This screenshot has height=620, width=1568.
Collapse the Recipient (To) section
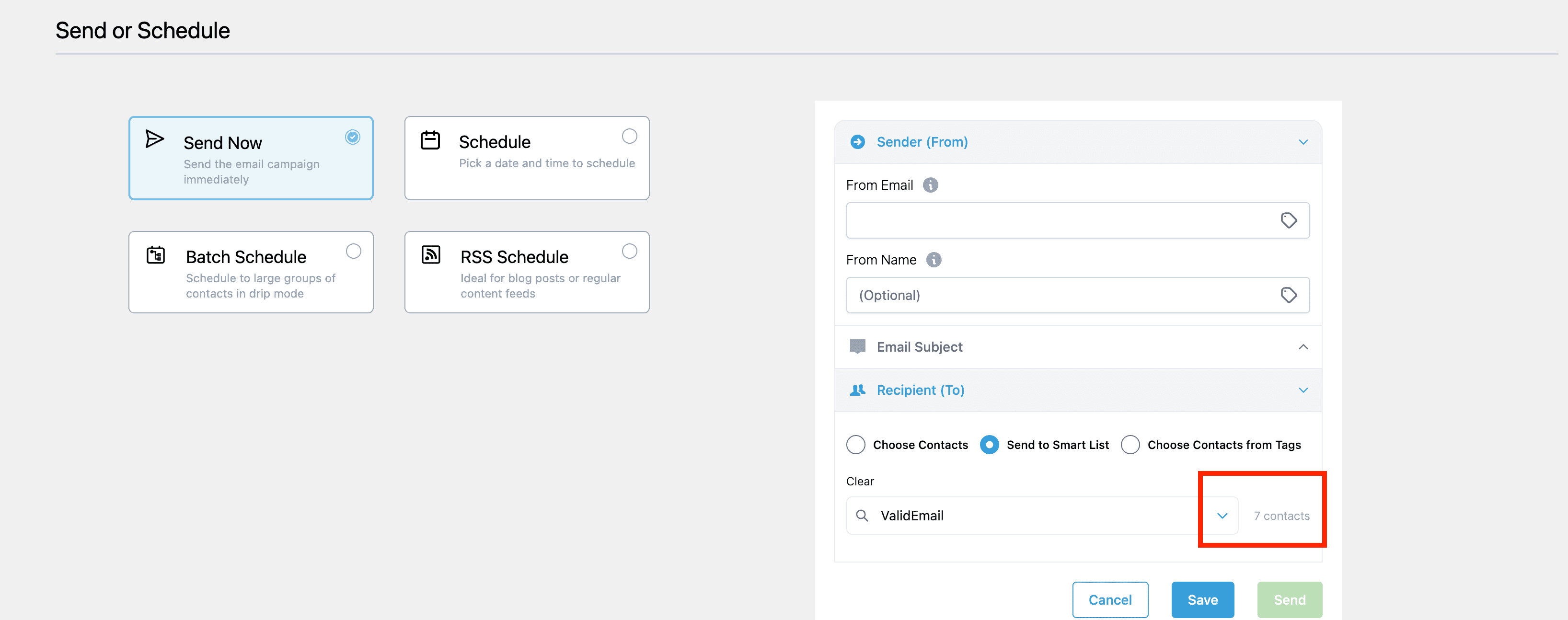1303,390
